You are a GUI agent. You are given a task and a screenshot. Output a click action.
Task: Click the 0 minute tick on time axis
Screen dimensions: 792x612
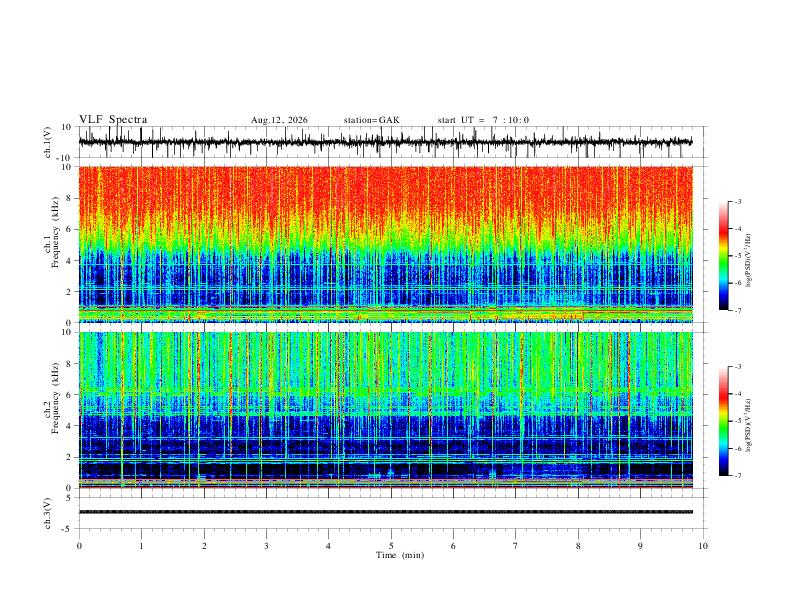coord(79,546)
